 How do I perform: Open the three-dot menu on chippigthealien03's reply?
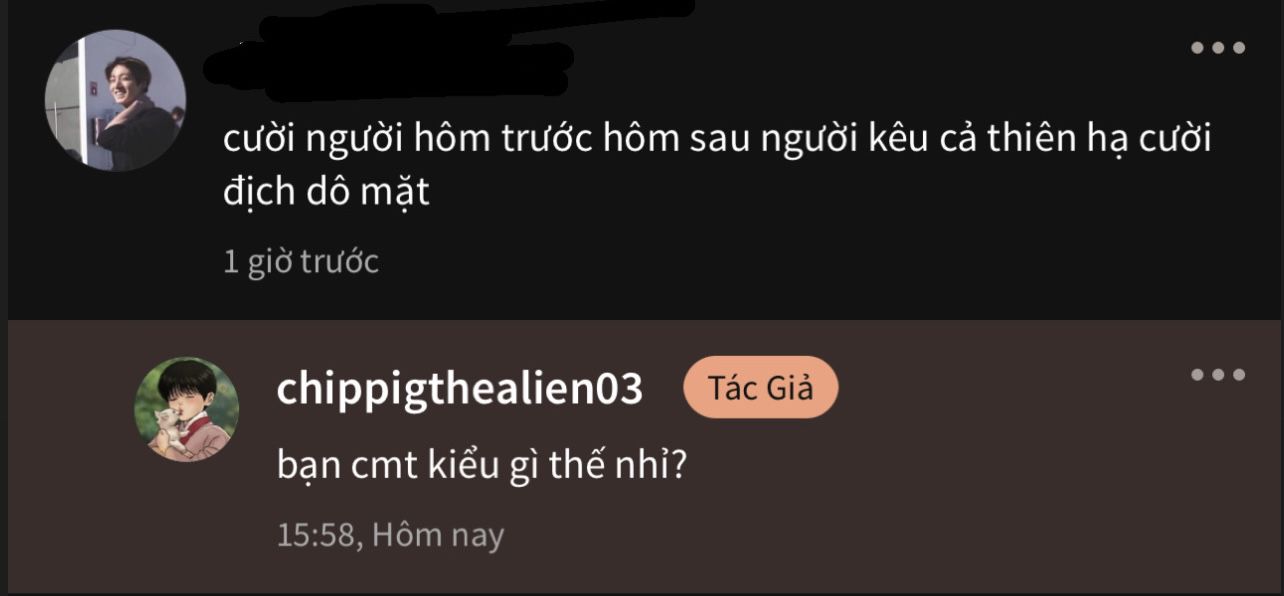(1217, 375)
